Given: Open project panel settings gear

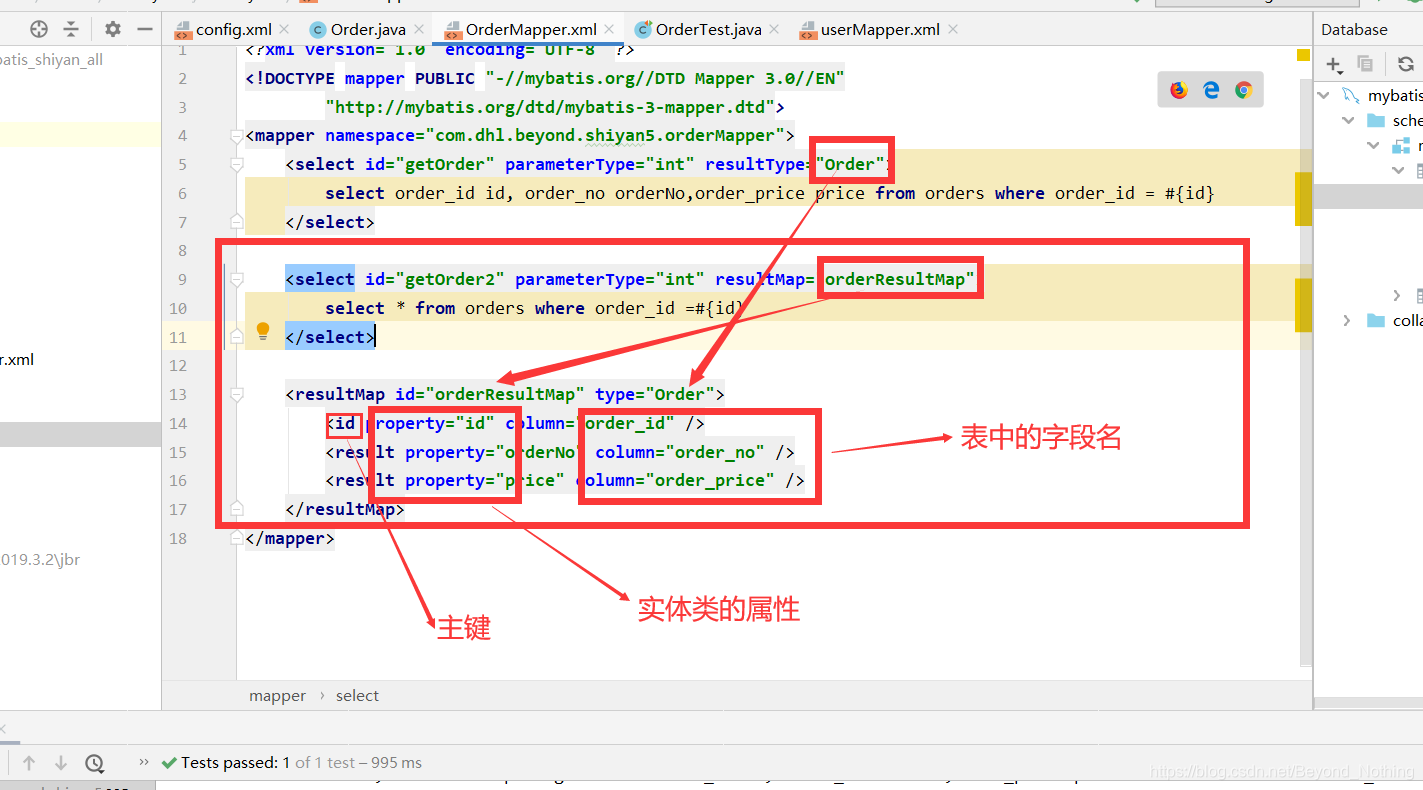Looking at the screenshot, I should point(112,29).
